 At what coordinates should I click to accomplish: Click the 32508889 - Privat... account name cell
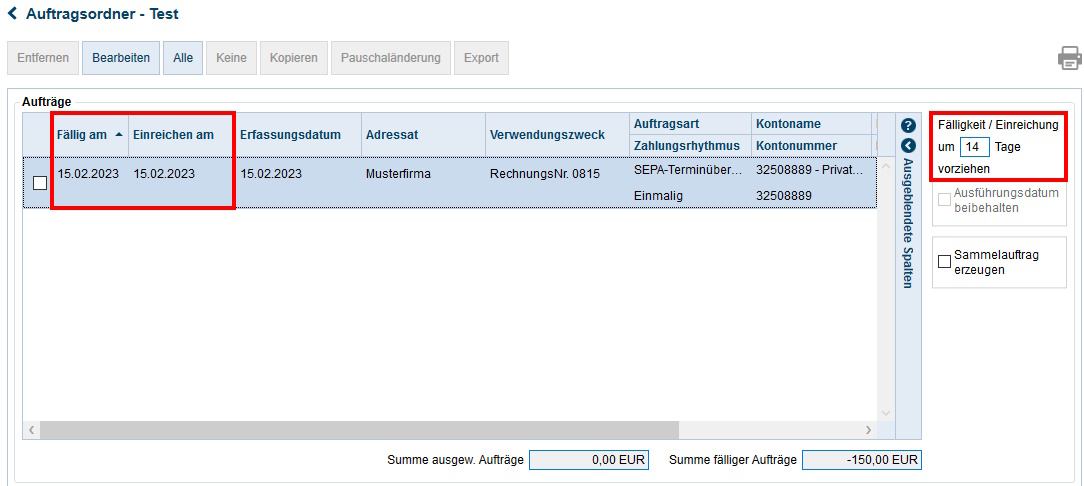(810, 170)
